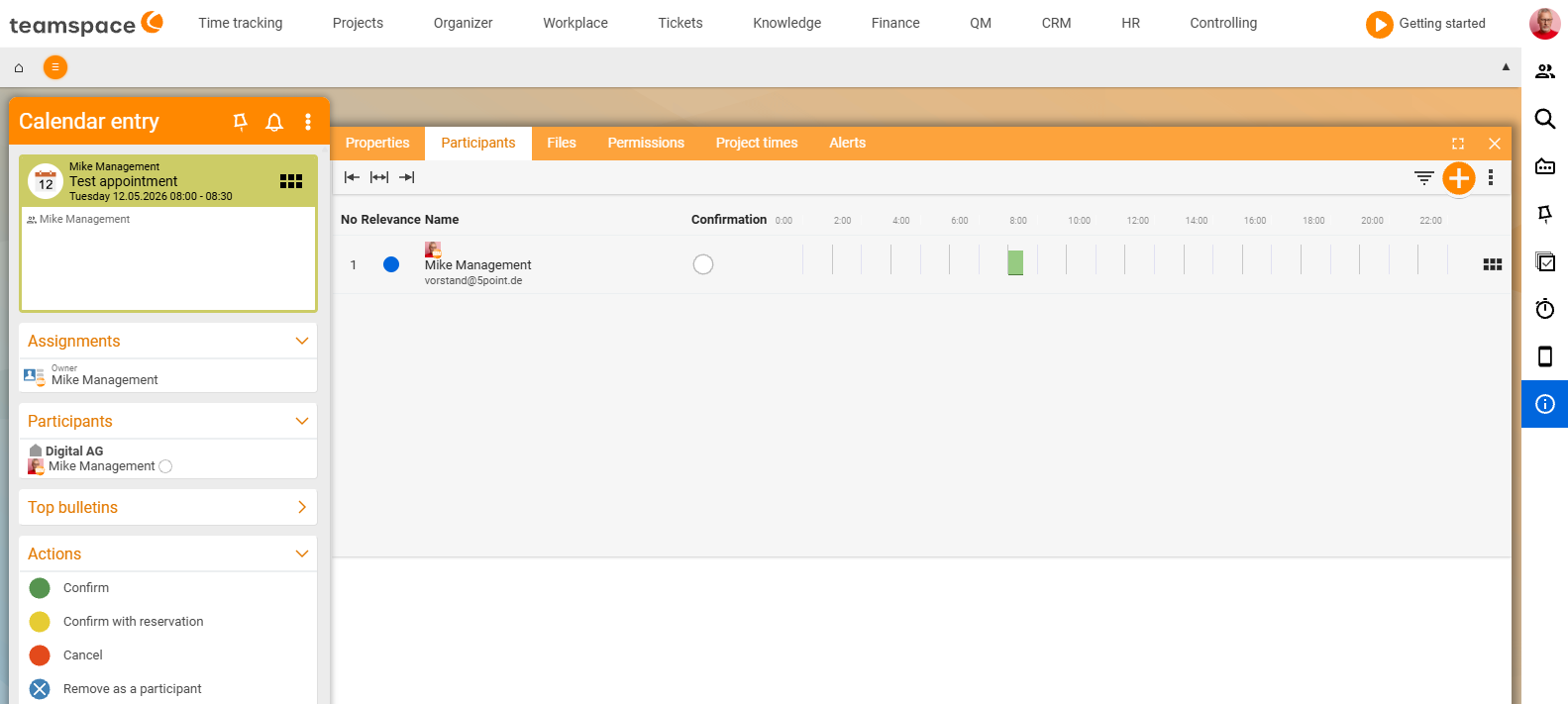1568x704 pixels.
Task: Sort by Confirmation column header
Action: (729, 220)
